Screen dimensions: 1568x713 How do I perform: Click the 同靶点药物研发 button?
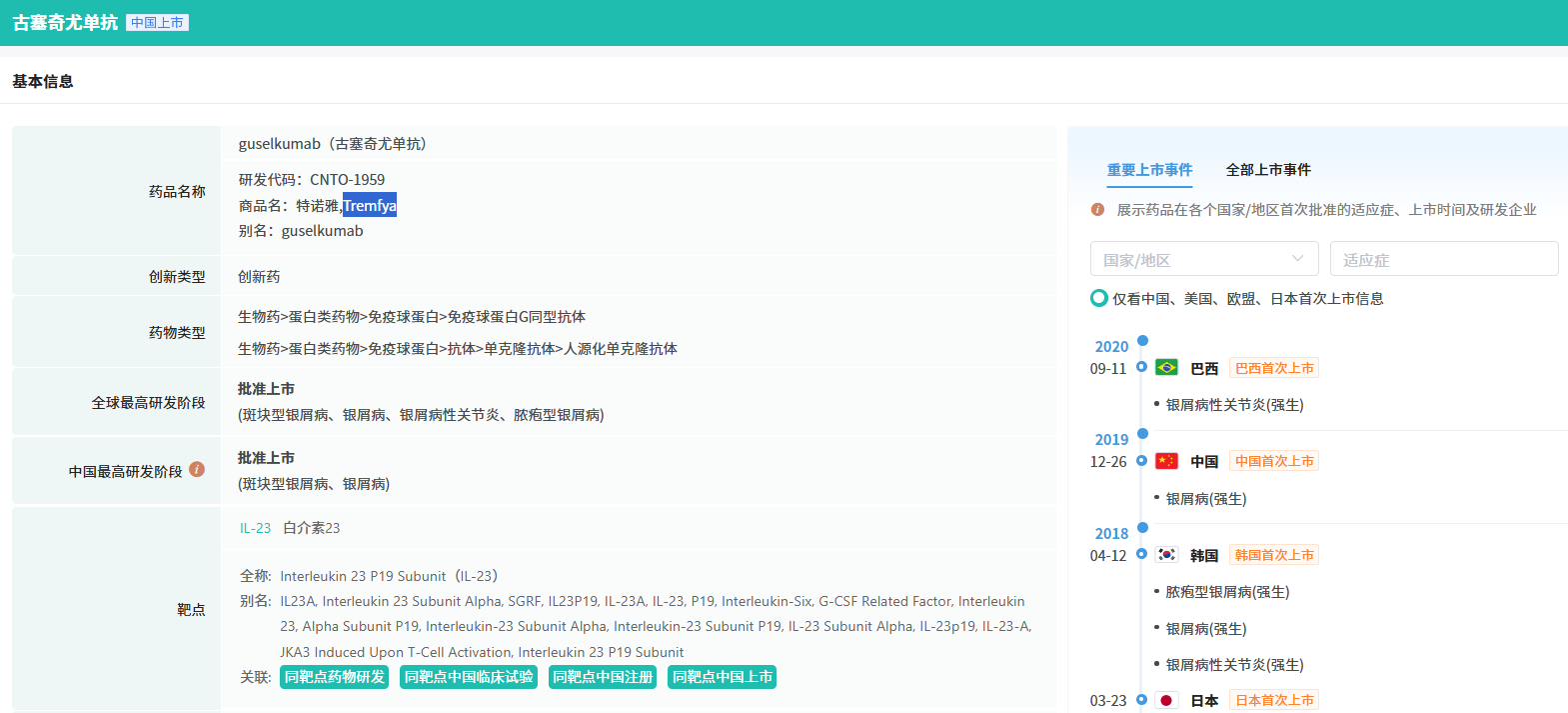335,677
